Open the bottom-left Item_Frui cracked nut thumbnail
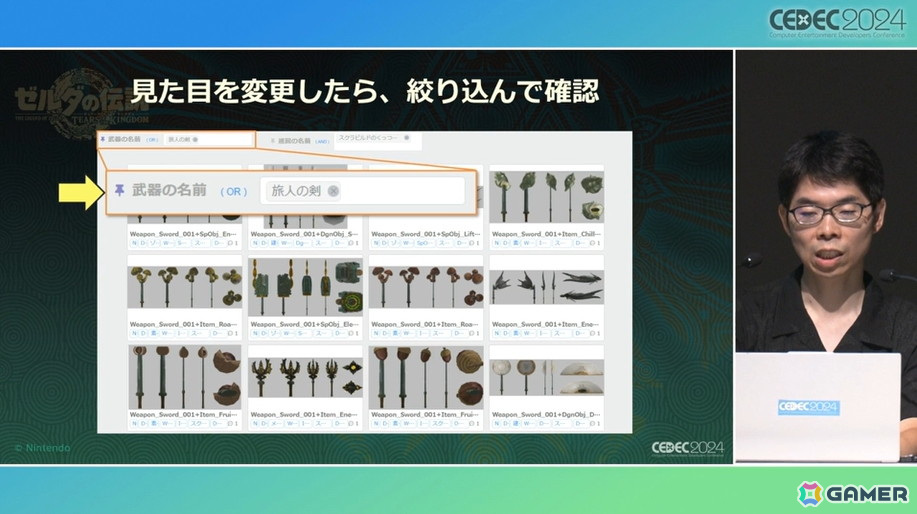 click(184, 377)
